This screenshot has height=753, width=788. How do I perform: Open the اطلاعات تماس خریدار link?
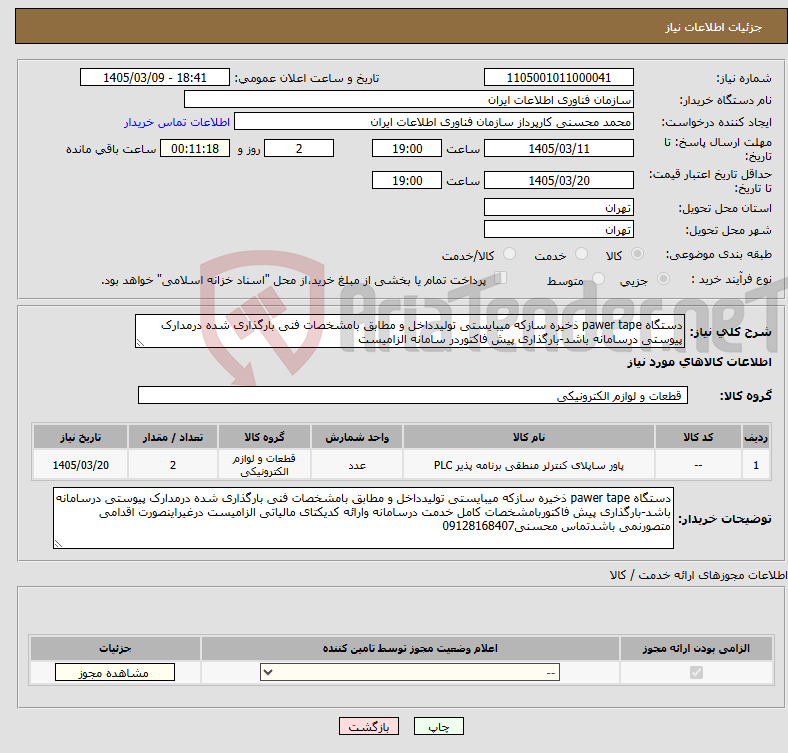coord(177,122)
